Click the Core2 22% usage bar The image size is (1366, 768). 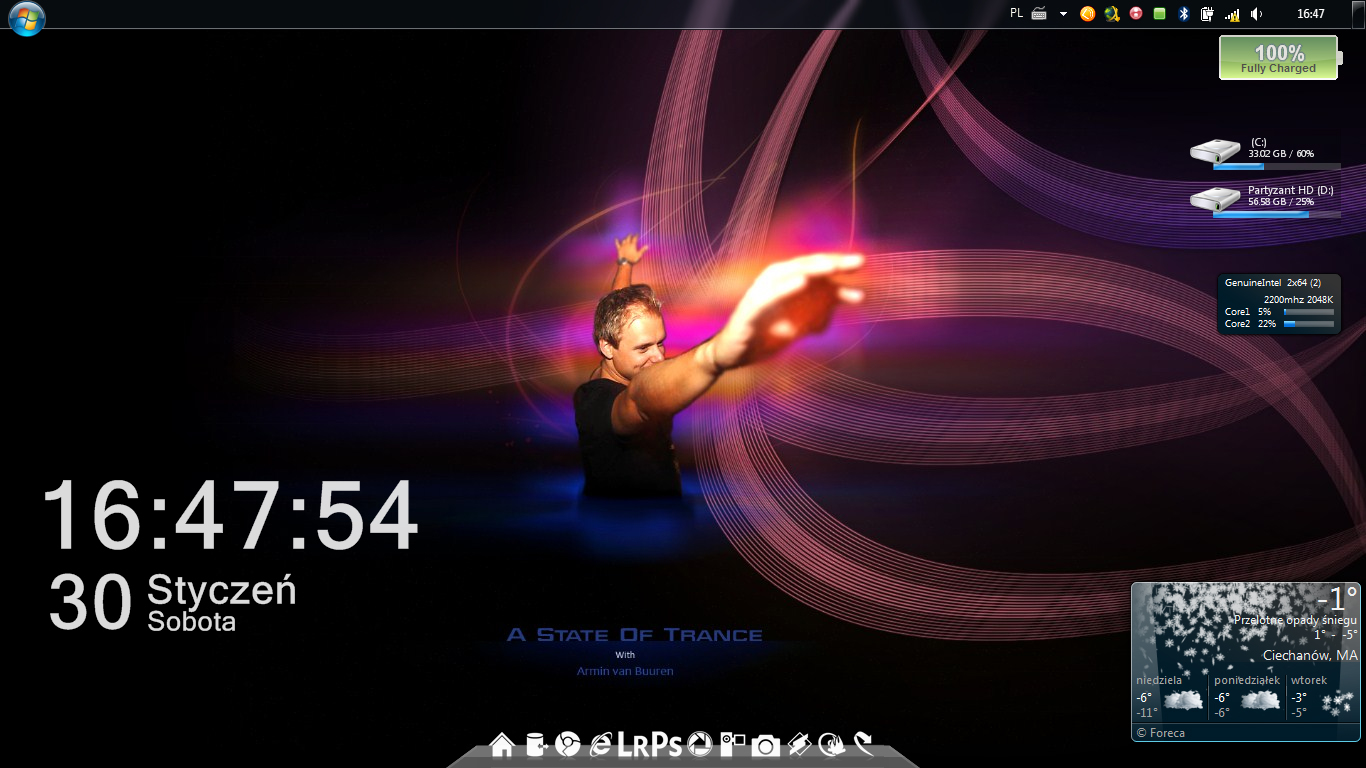[1309, 324]
